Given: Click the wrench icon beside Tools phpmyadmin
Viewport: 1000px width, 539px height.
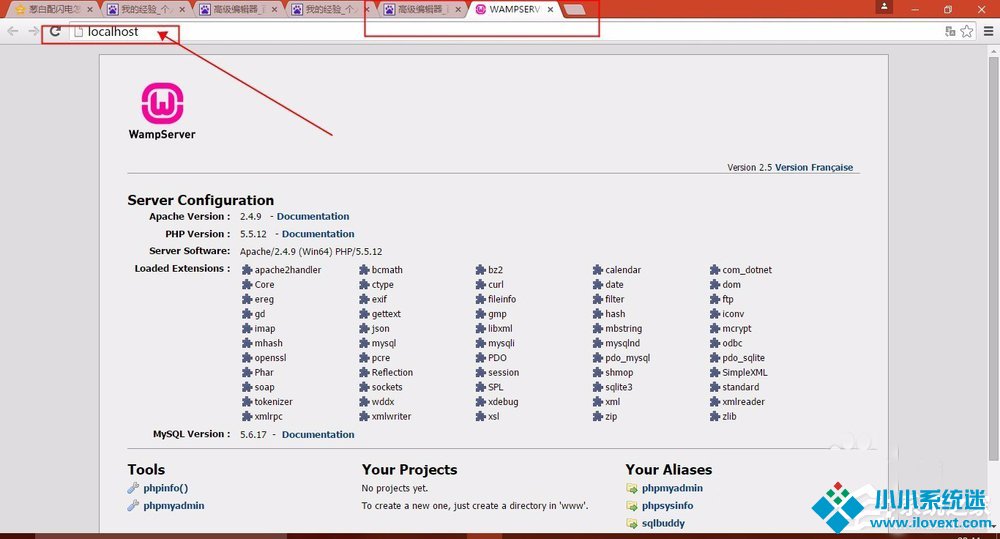Looking at the screenshot, I should 133,505.
